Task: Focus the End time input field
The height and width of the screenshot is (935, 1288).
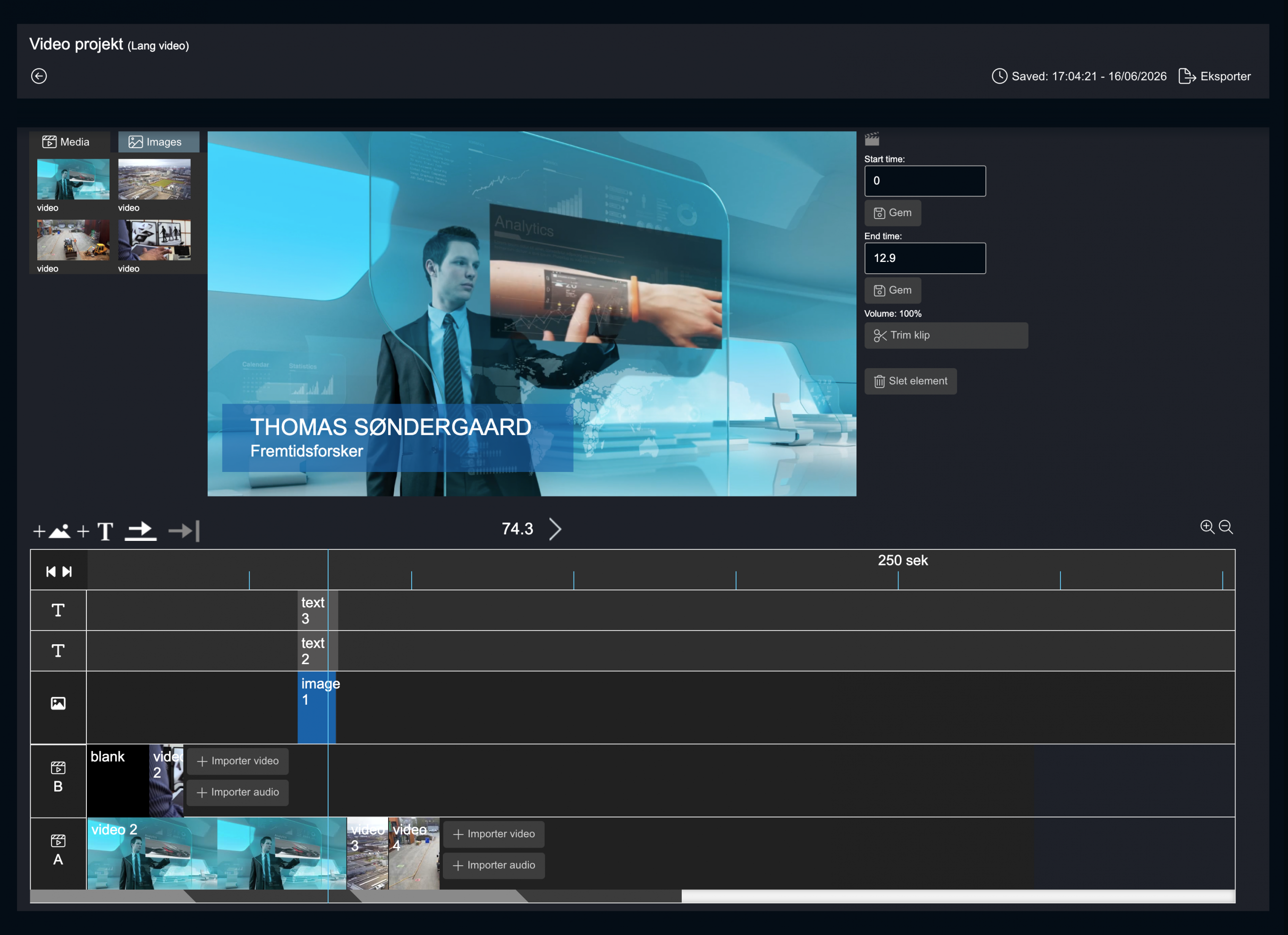Action: tap(925, 258)
